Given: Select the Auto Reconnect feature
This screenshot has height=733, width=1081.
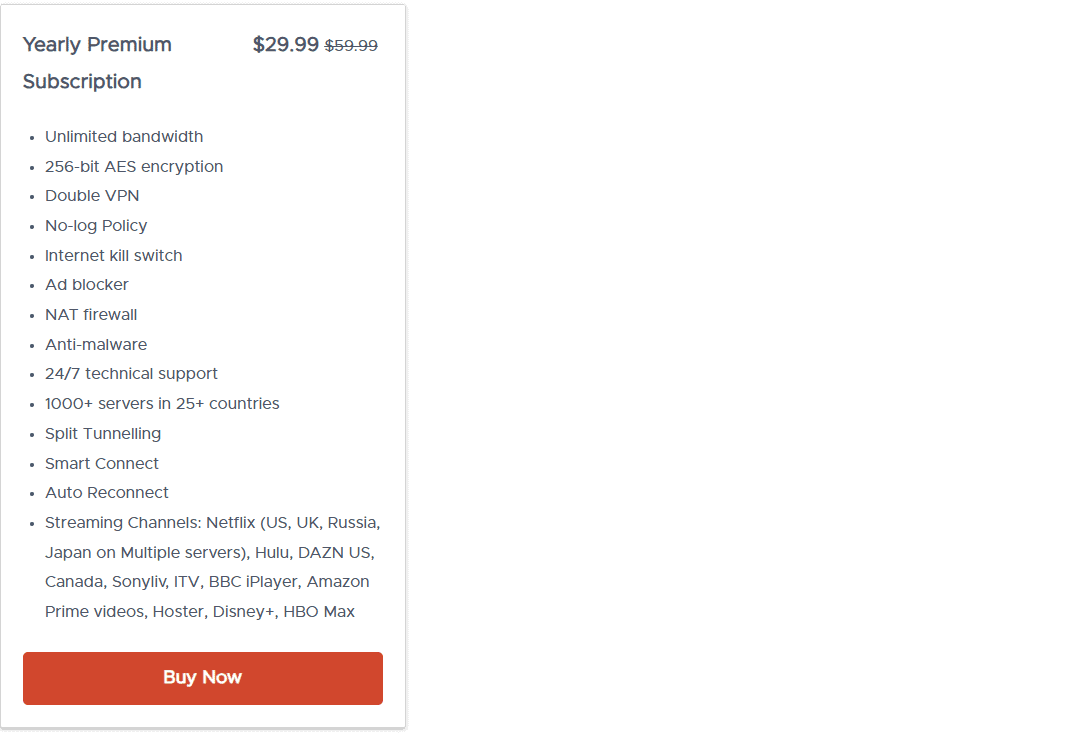Looking at the screenshot, I should pyautogui.click(x=107, y=492).
